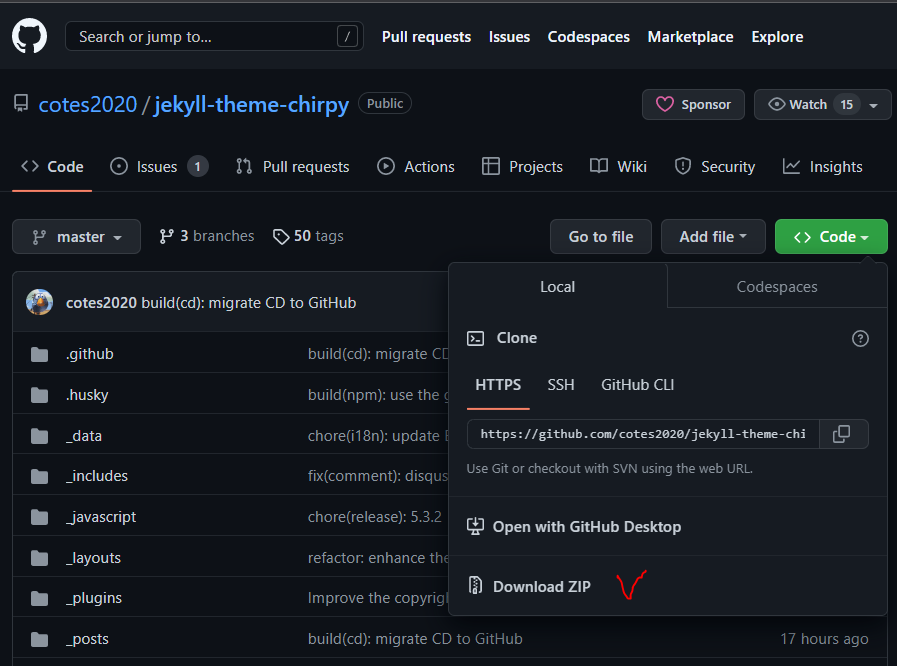
Task: Click the Security shield icon
Action: 682,166
